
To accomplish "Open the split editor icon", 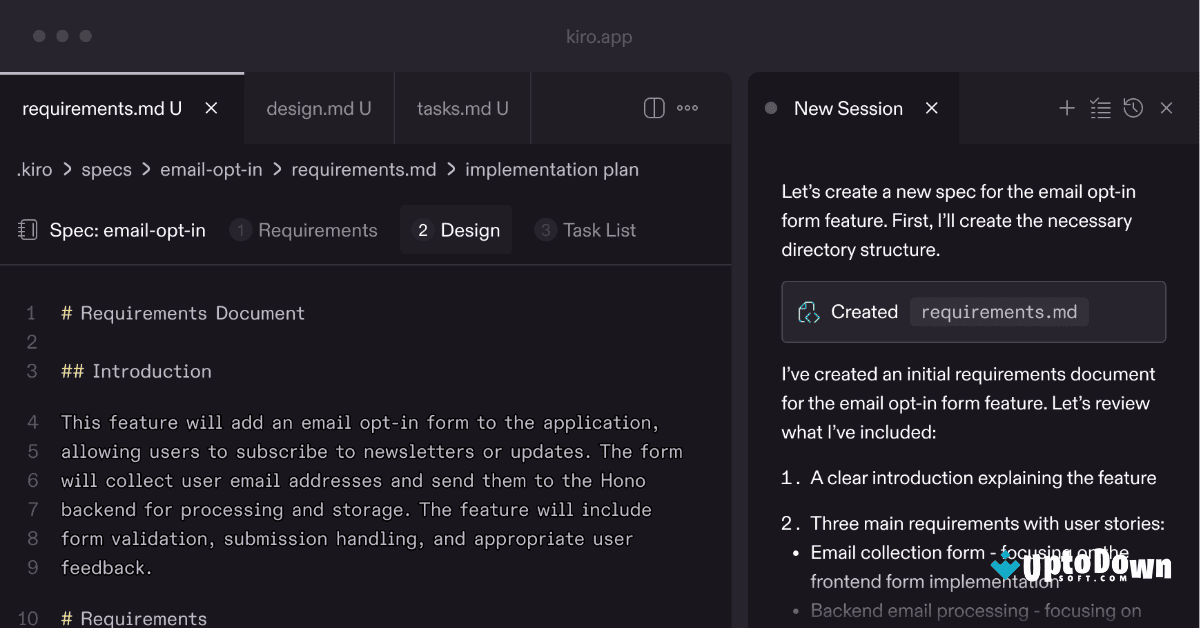I will 652,107.
